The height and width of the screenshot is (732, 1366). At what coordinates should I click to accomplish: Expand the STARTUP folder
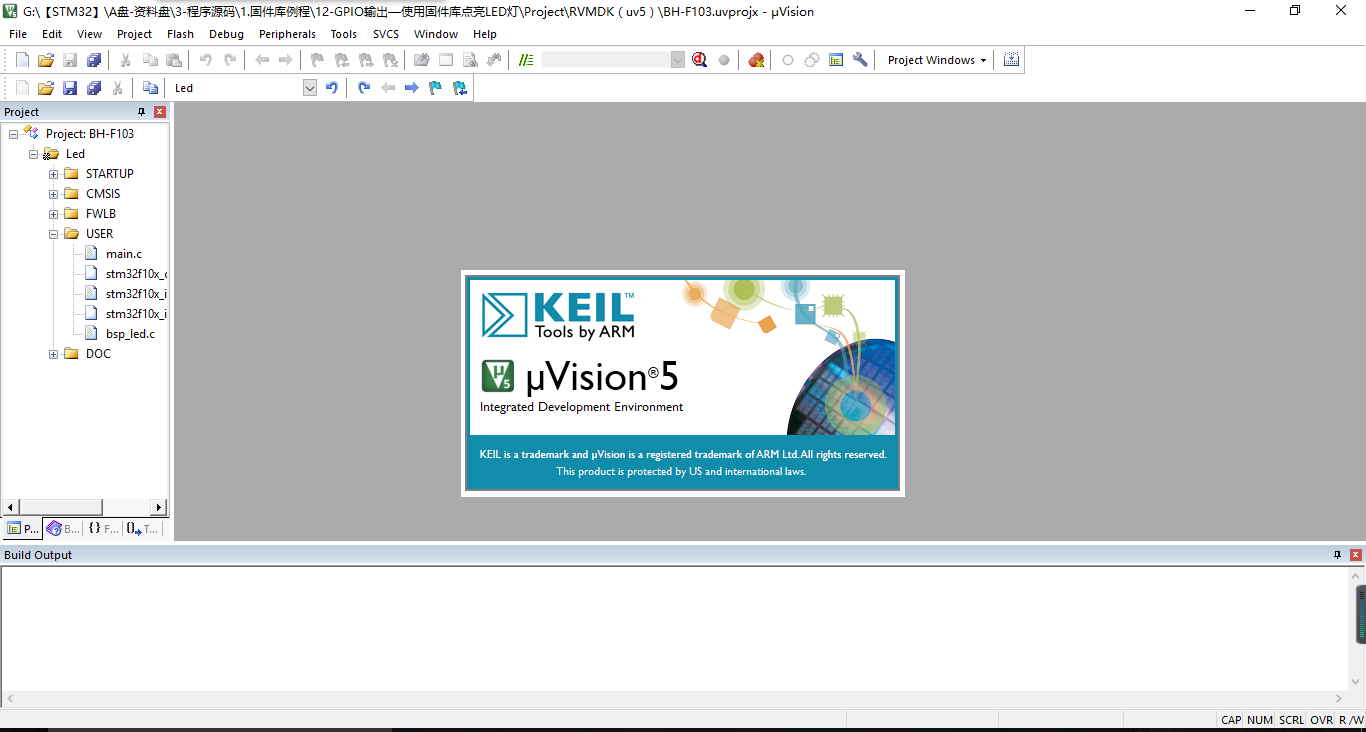coord(54,174)
